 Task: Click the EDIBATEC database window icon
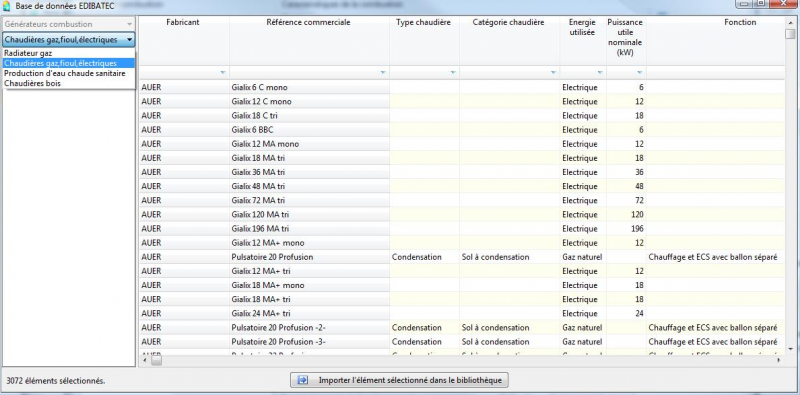(x=7, y=6)
